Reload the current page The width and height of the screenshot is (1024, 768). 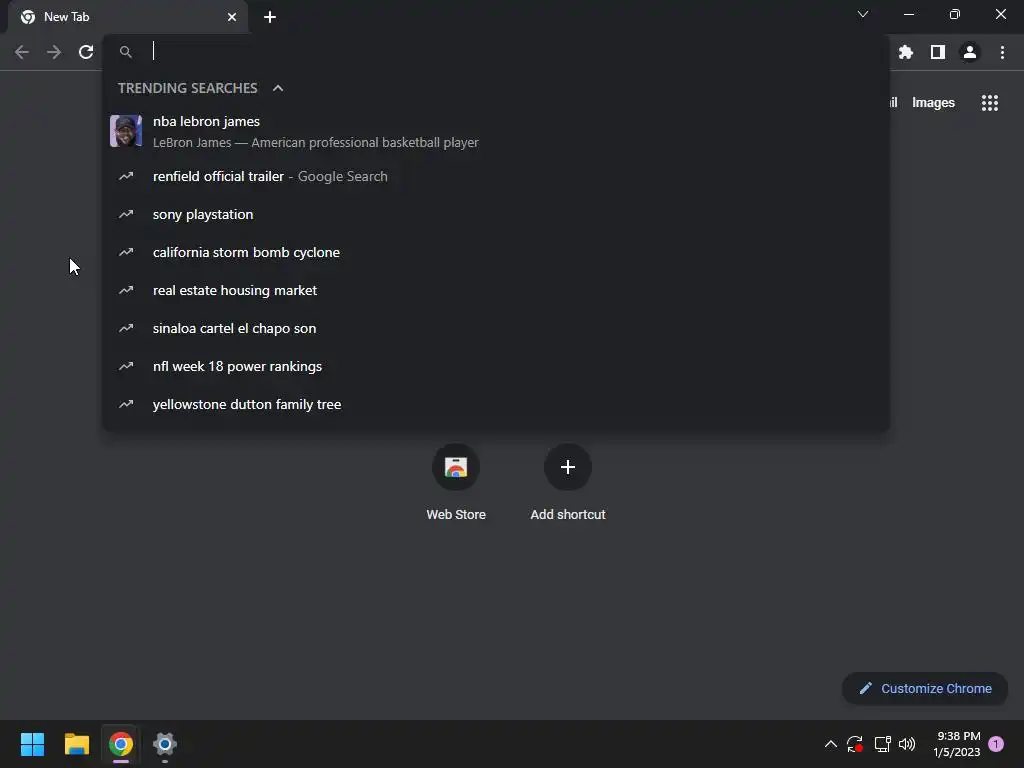pyautogui.click(x=86, y=52)
